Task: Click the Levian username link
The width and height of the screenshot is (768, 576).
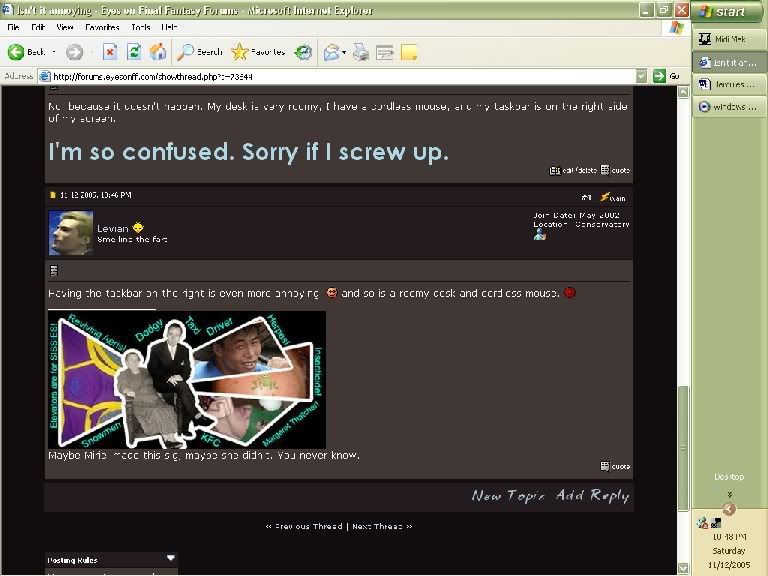Action: pos(113,229)
